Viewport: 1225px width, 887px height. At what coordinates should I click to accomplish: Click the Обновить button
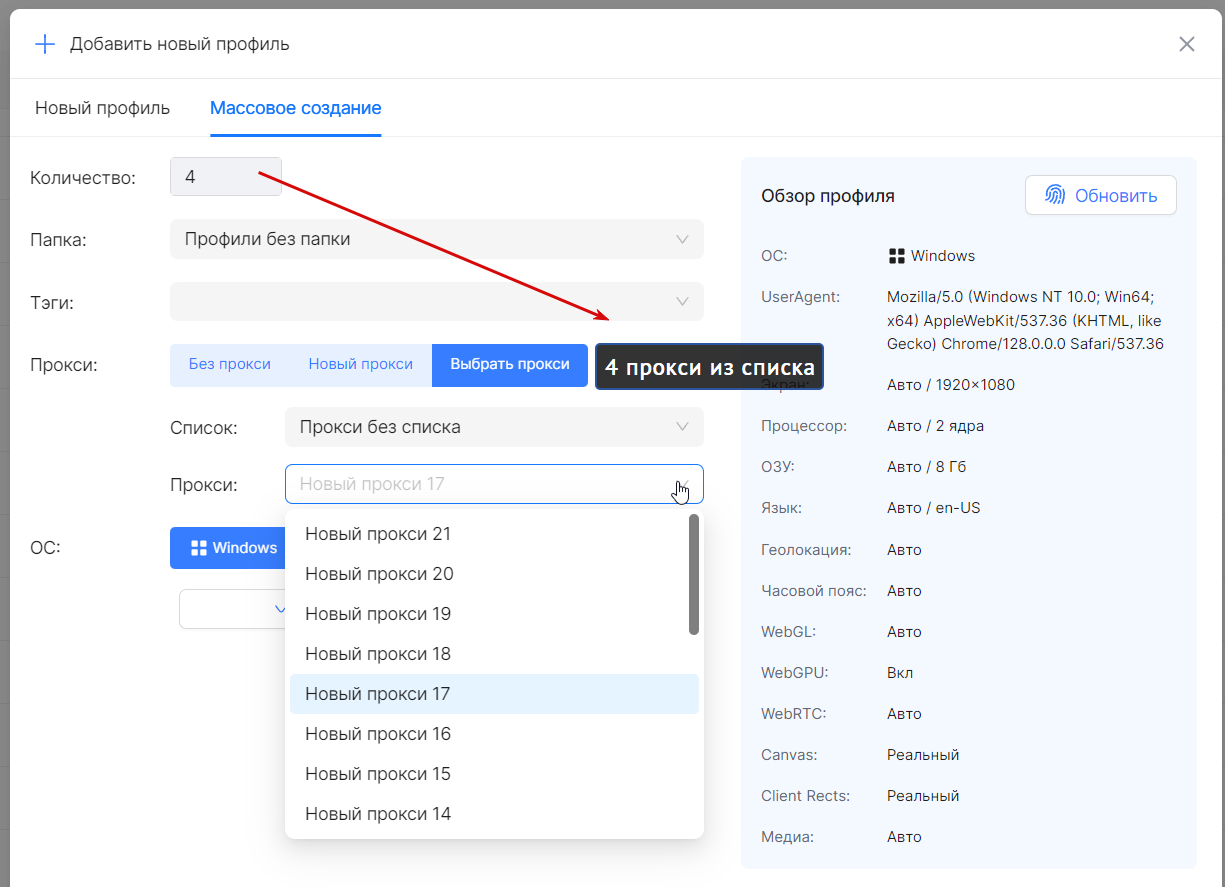tap(1100, 195)
